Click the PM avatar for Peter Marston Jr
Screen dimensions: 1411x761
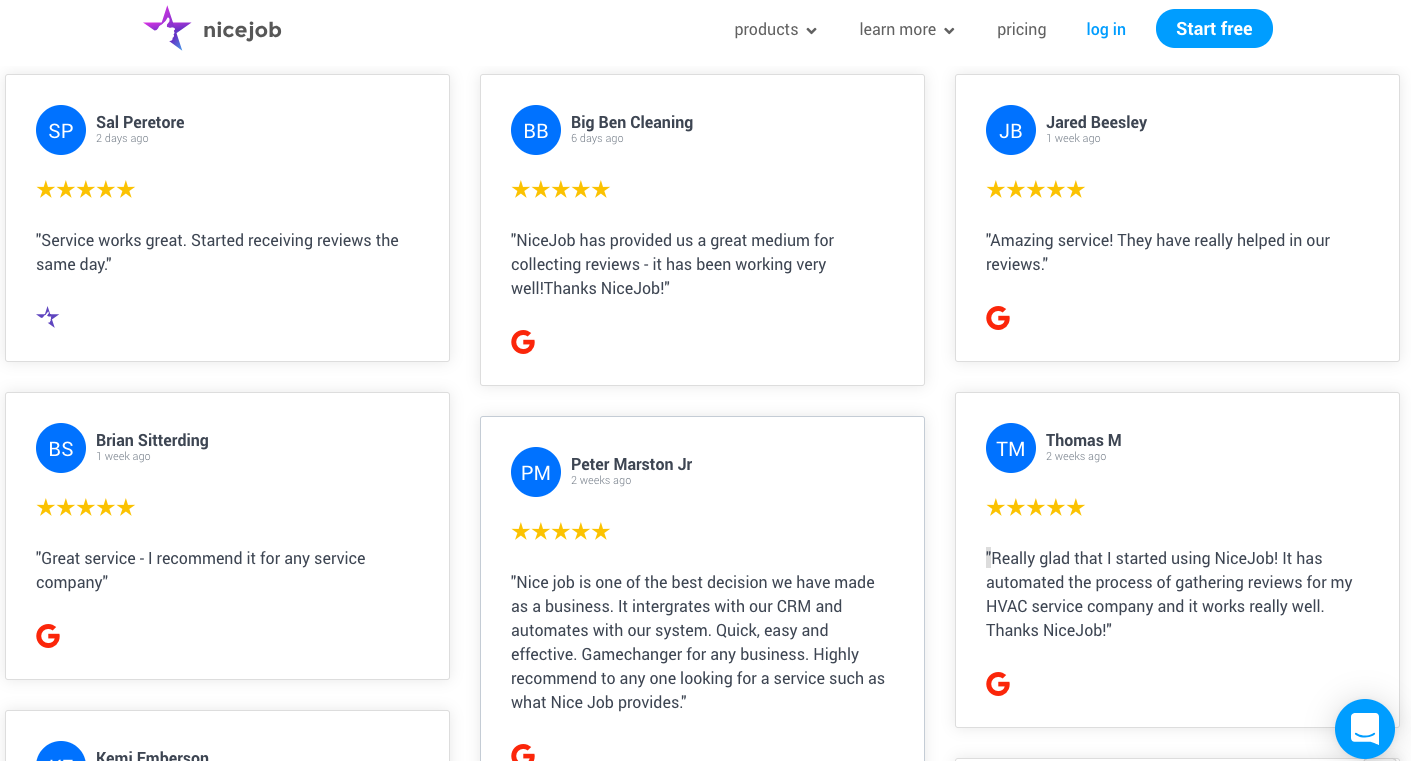click(x=536, y=472)
